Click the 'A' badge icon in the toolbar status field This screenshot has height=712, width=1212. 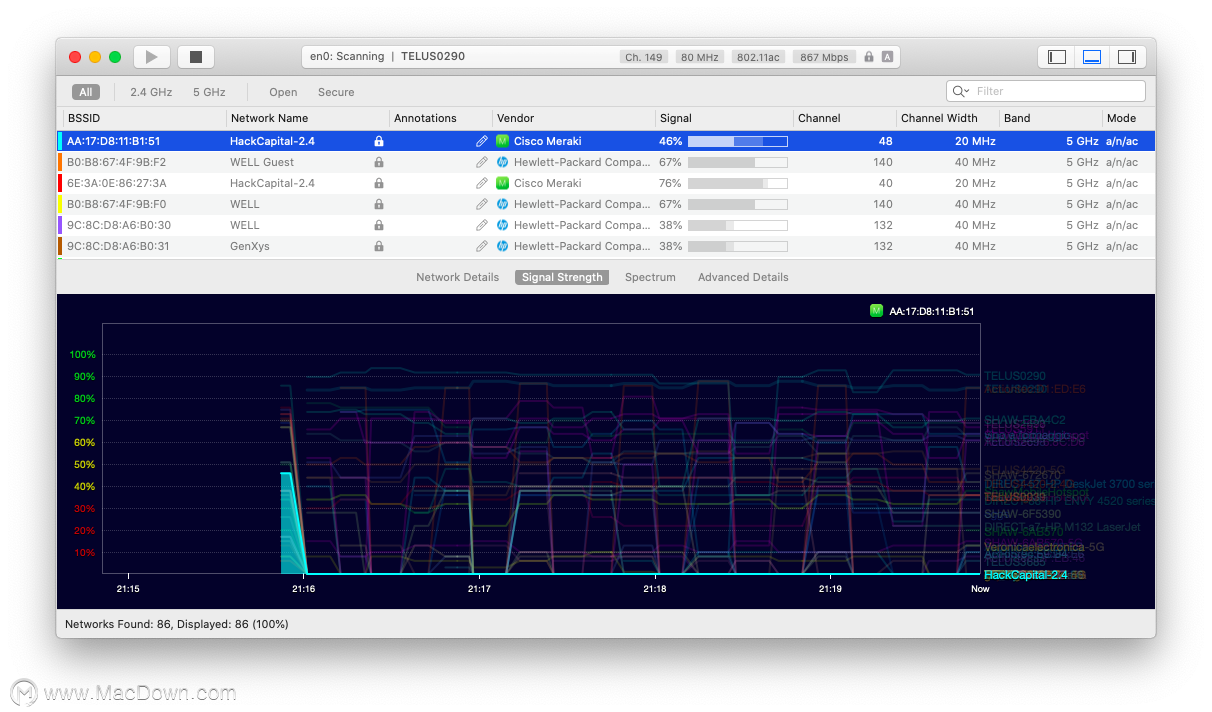pyautogui.click(x=887, y=57)
